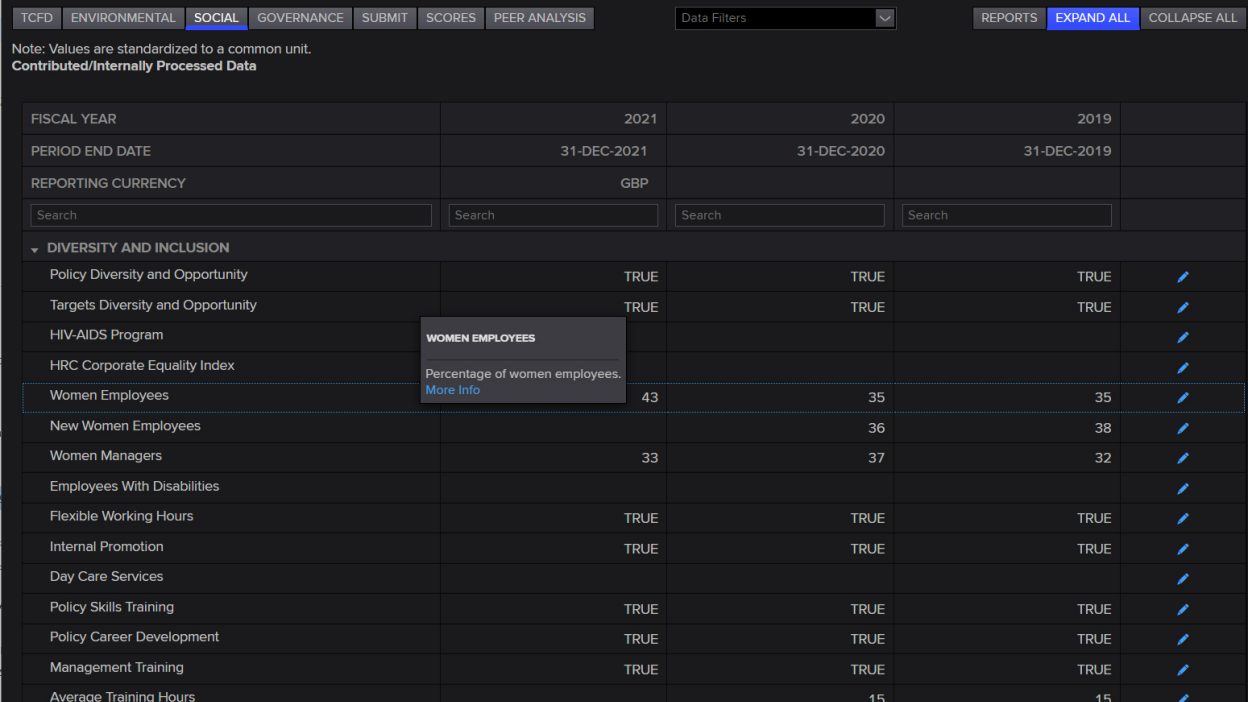Edit the Policy Skills Training entry
The image size is (1248, 702).
pyautogui.click(x=1183, y=608)
